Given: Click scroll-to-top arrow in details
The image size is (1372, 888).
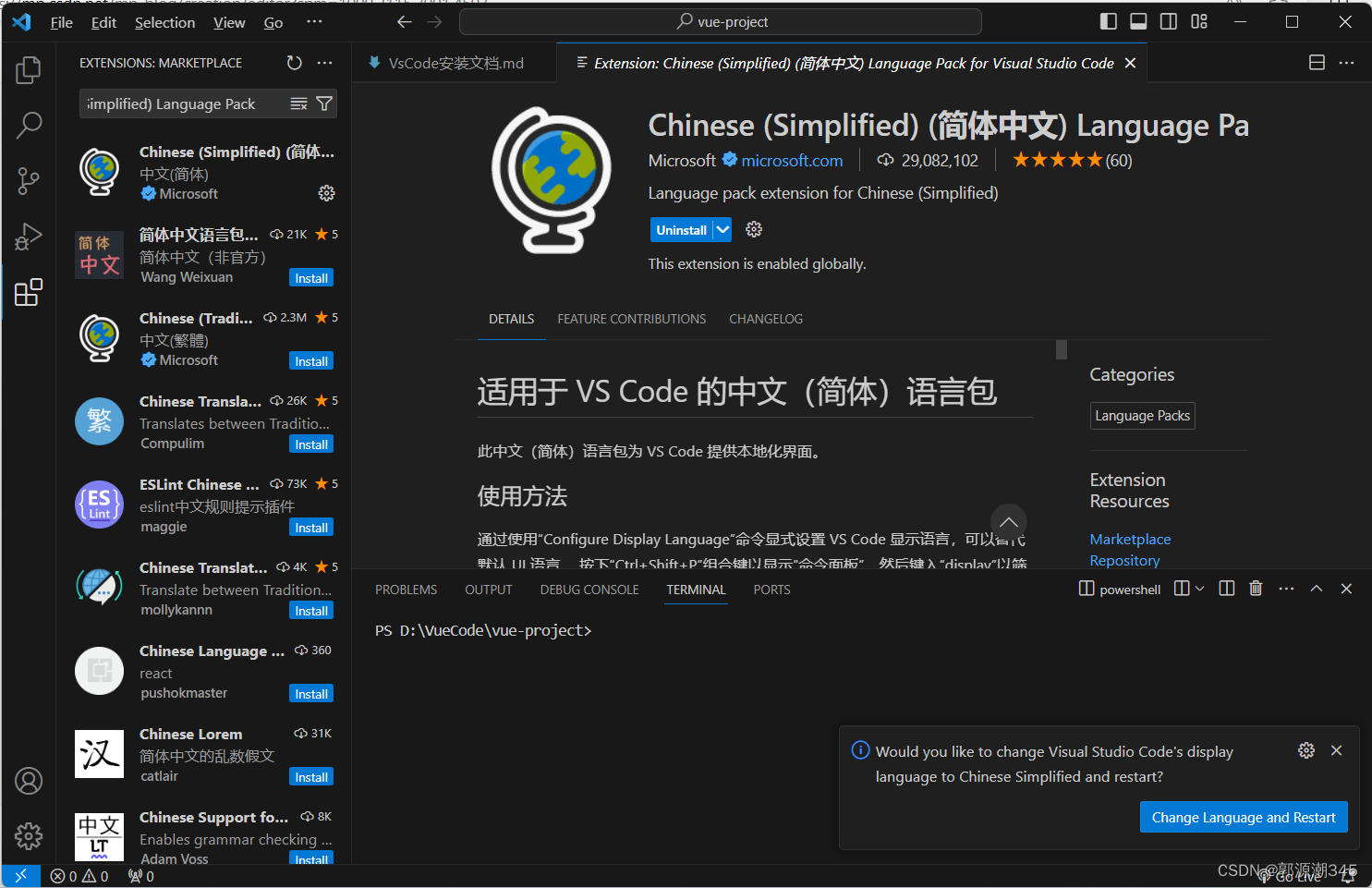Looking at the screenshot, I should tap(1009, 522).
